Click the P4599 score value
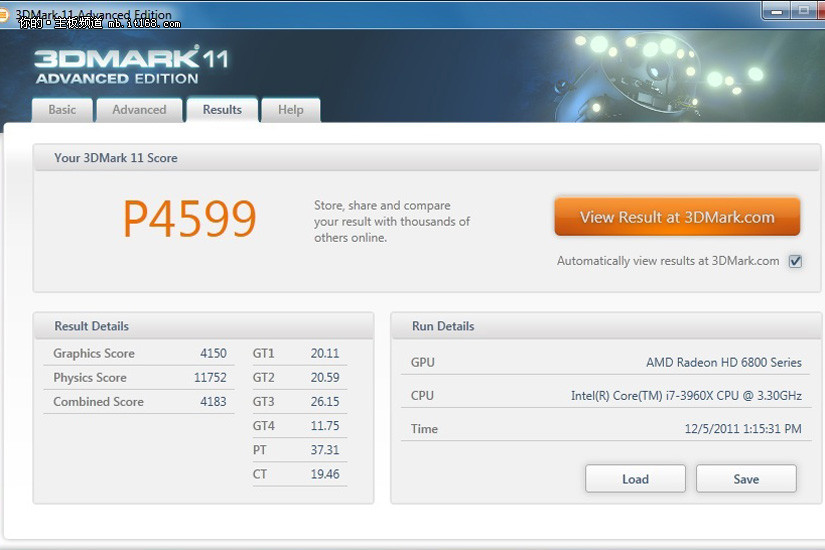Viewport: 825px width, 550px height. point(189,220)
